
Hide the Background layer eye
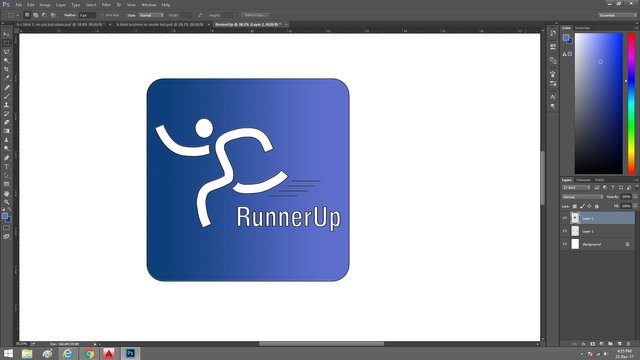565,244
